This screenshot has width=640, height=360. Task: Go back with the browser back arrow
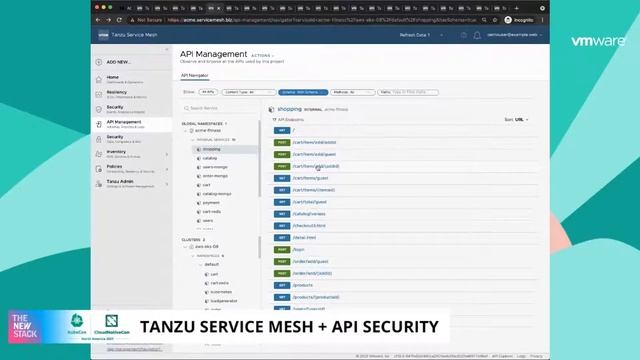[x=98, y=20]
